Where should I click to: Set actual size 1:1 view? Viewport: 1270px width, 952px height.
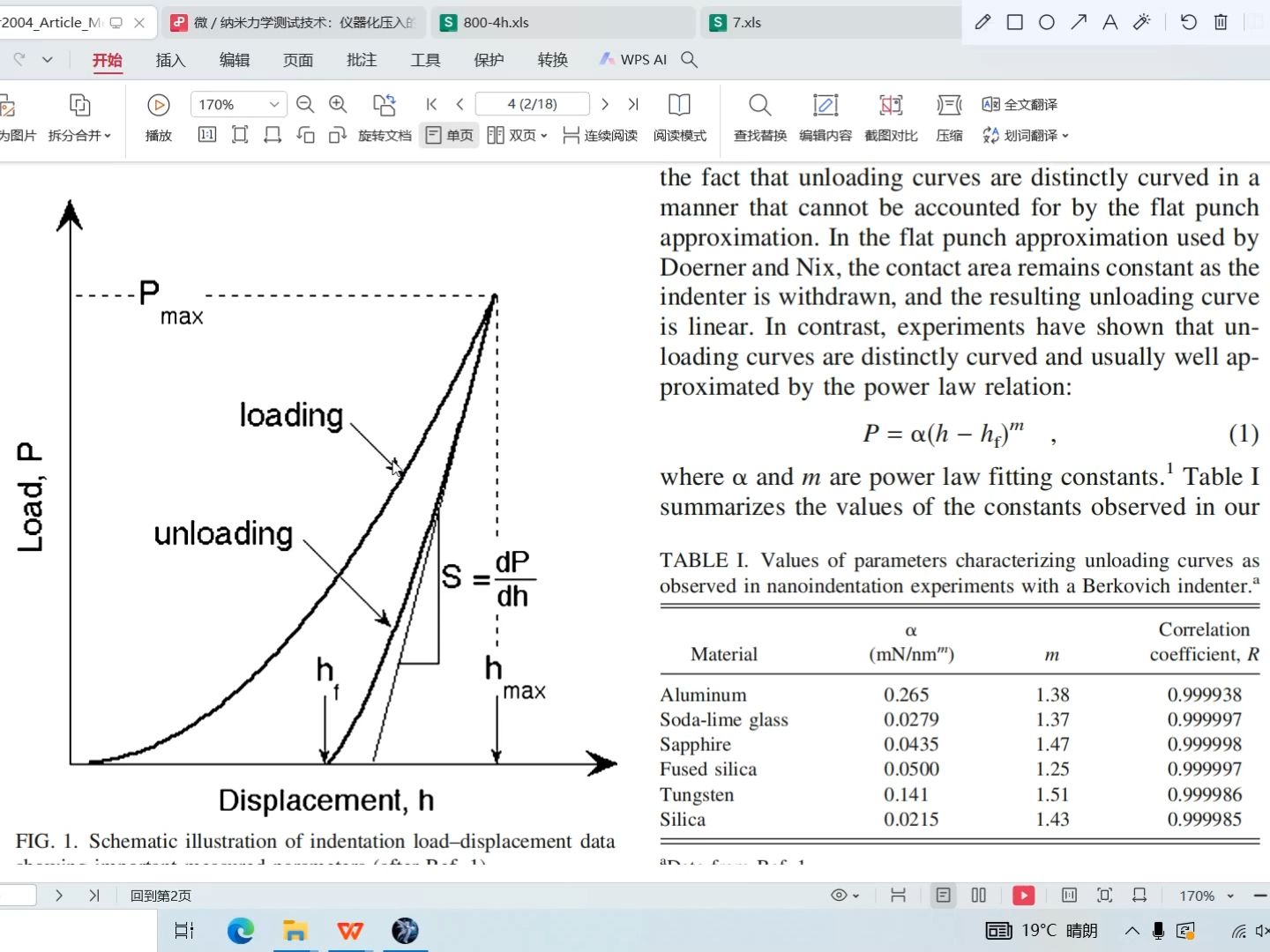tap(207, 135)
